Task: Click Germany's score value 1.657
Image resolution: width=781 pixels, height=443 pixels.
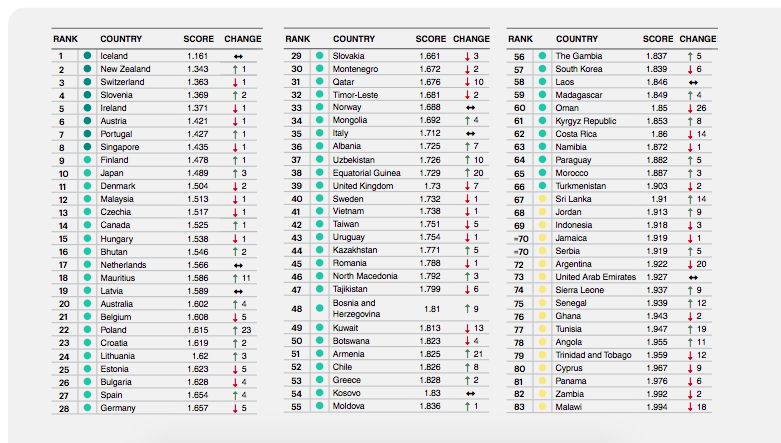Action: pos(198,408)
